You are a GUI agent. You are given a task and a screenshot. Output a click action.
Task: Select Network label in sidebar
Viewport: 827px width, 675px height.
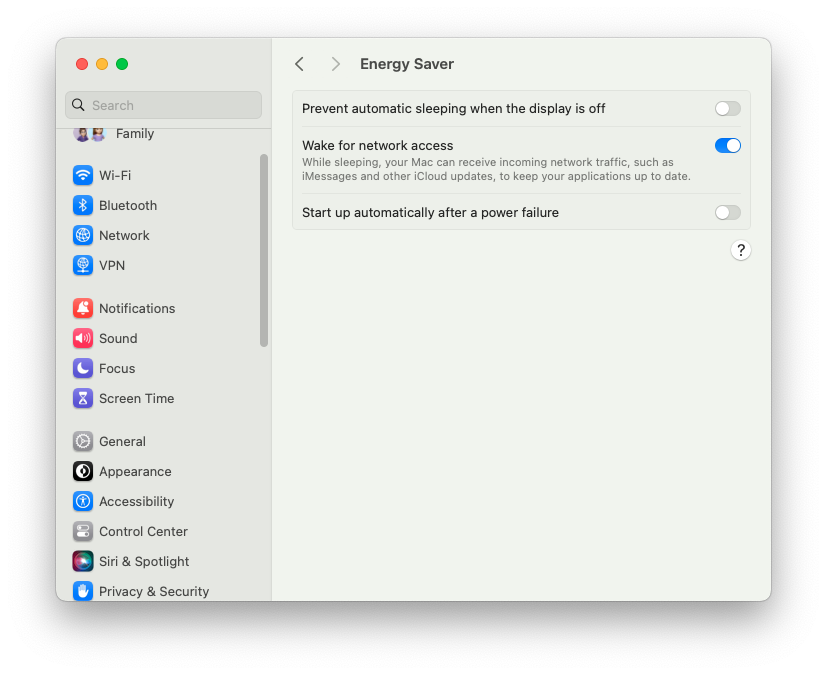[124, 235]
